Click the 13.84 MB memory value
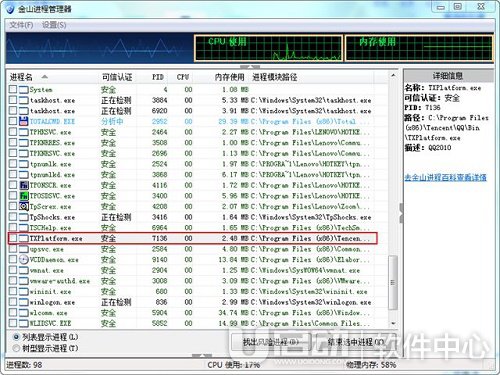The width and height of the screenshot is (500, 375). [x=233, y=260]
